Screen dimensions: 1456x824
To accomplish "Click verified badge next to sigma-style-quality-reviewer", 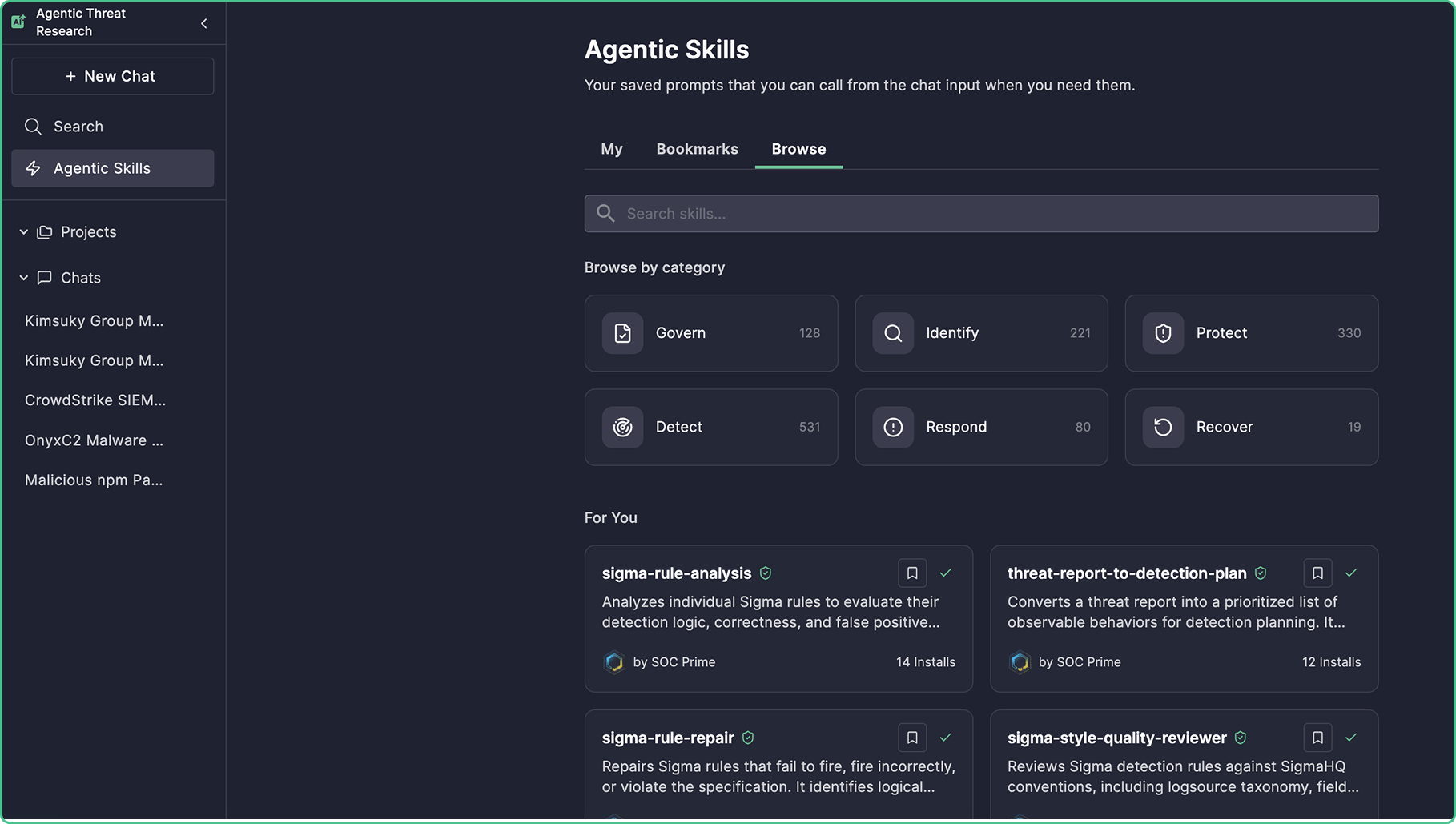I will click(1241, 738).
